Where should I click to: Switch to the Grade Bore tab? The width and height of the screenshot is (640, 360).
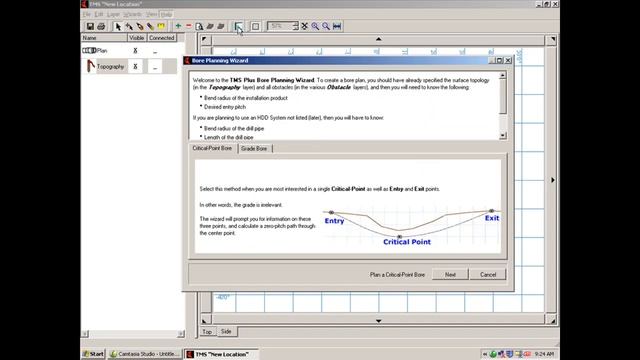click(254, 149)
